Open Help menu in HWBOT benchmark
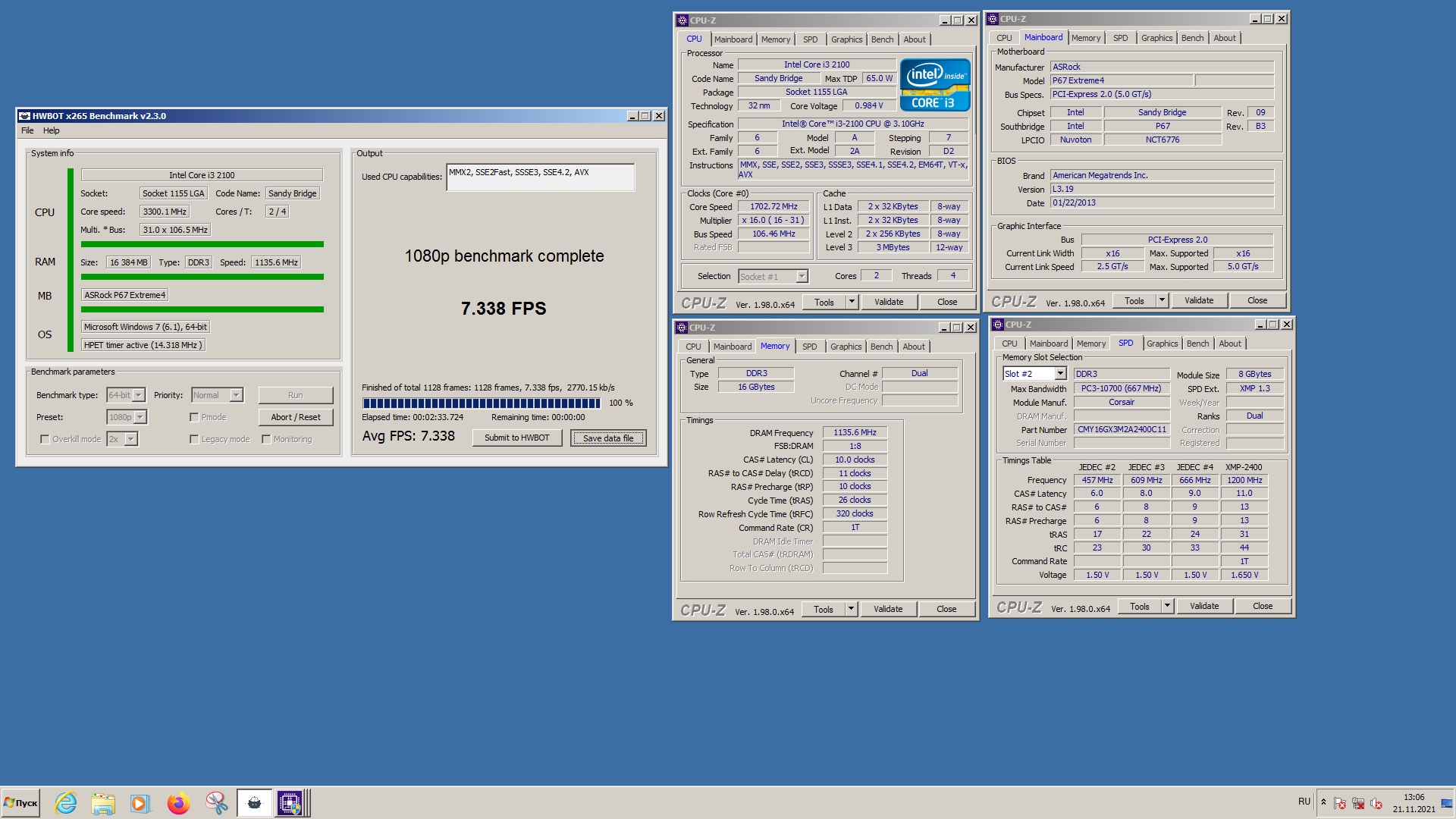The width and height of the screenshot is (1456, 819). tap(52, 130)
